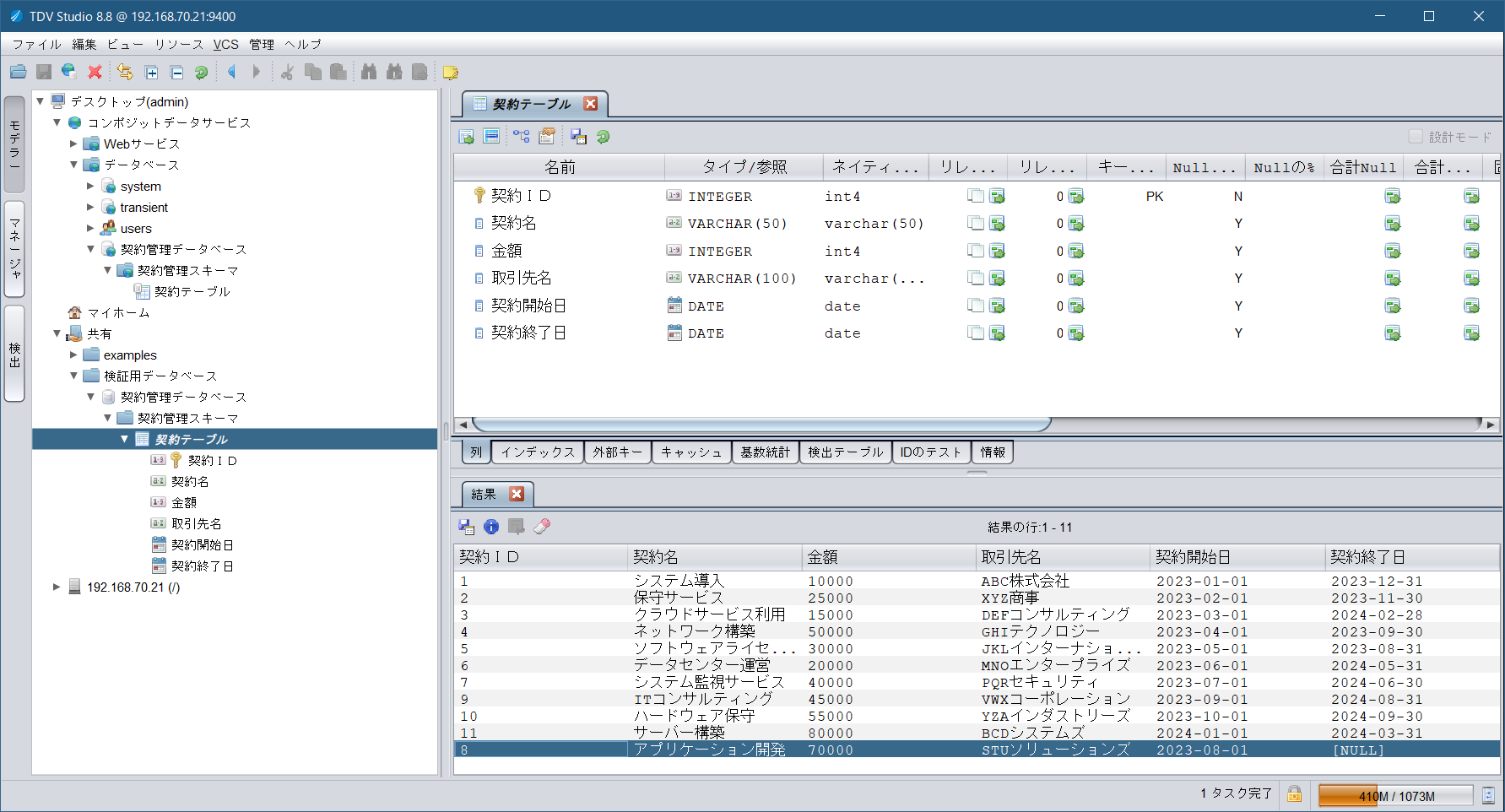The height and width of the screenshot is (812, 1505).
Task: Click the 名前 column header
Action: [x=560, y=167]
